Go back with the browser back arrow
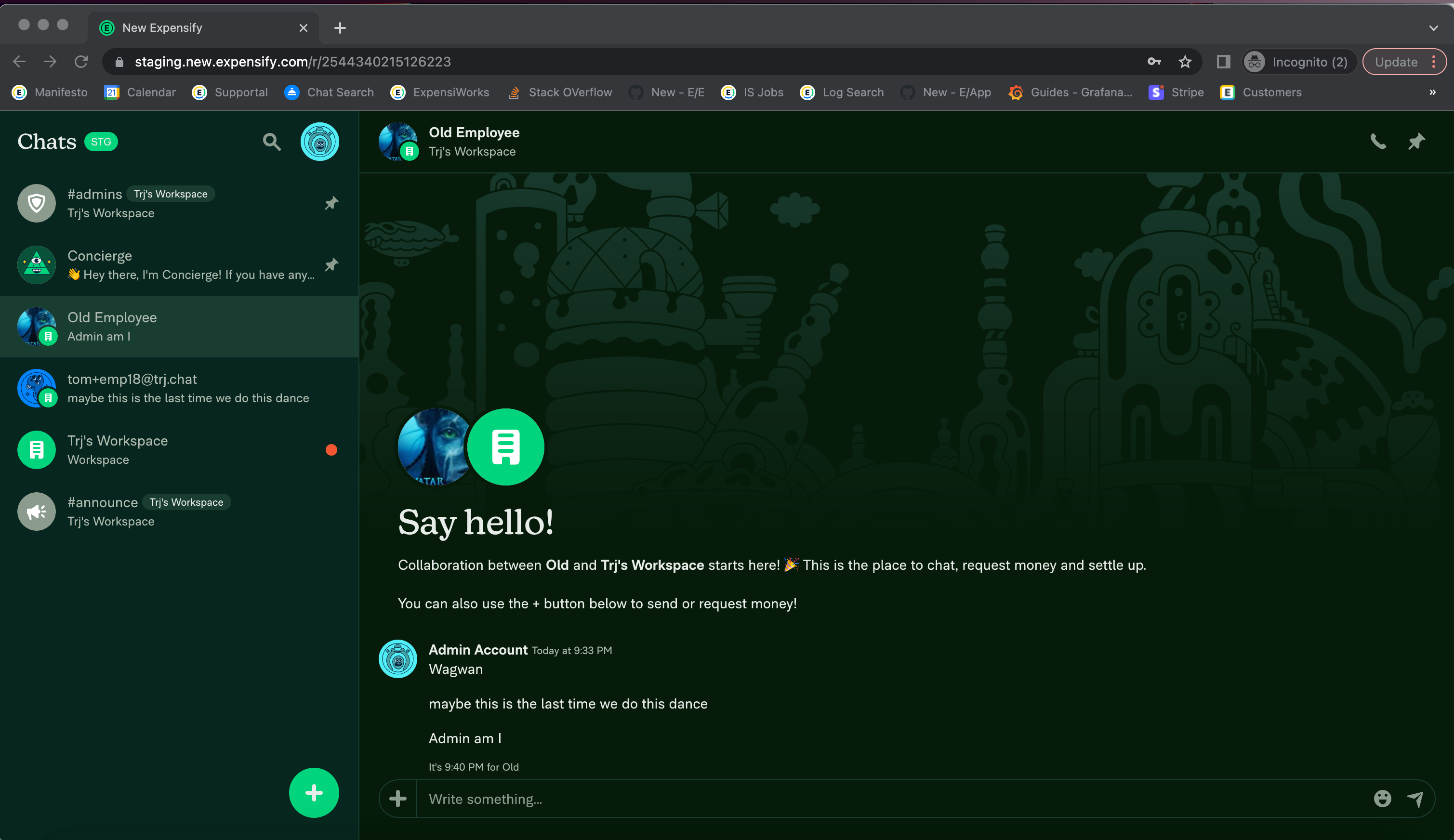 click(19, 62)
